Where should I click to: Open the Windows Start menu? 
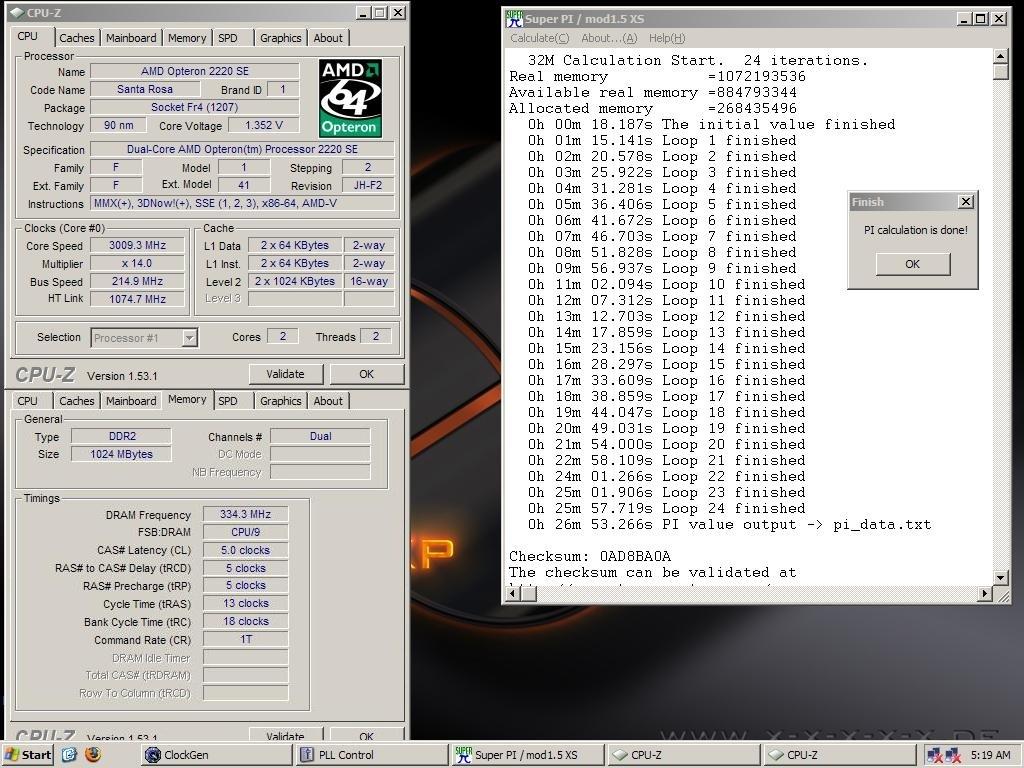27,755
